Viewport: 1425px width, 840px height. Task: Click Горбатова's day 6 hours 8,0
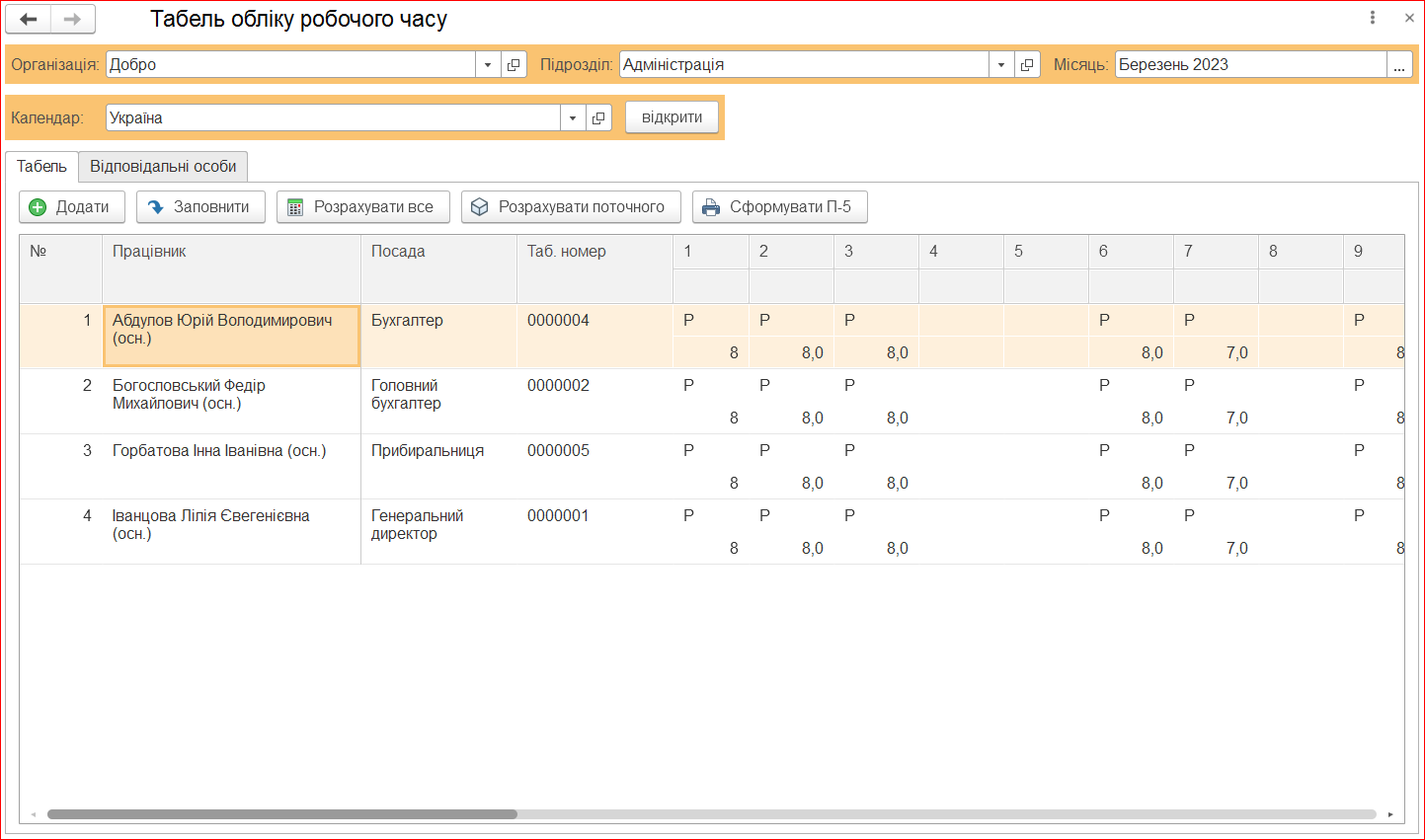(x=1131, y=483)
